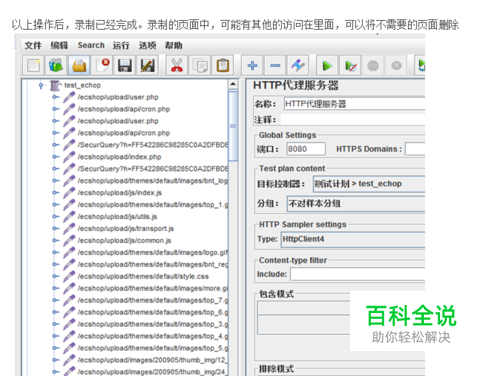Click the Save As toolbar icon
Screen dimensions: 500x376
147,65
